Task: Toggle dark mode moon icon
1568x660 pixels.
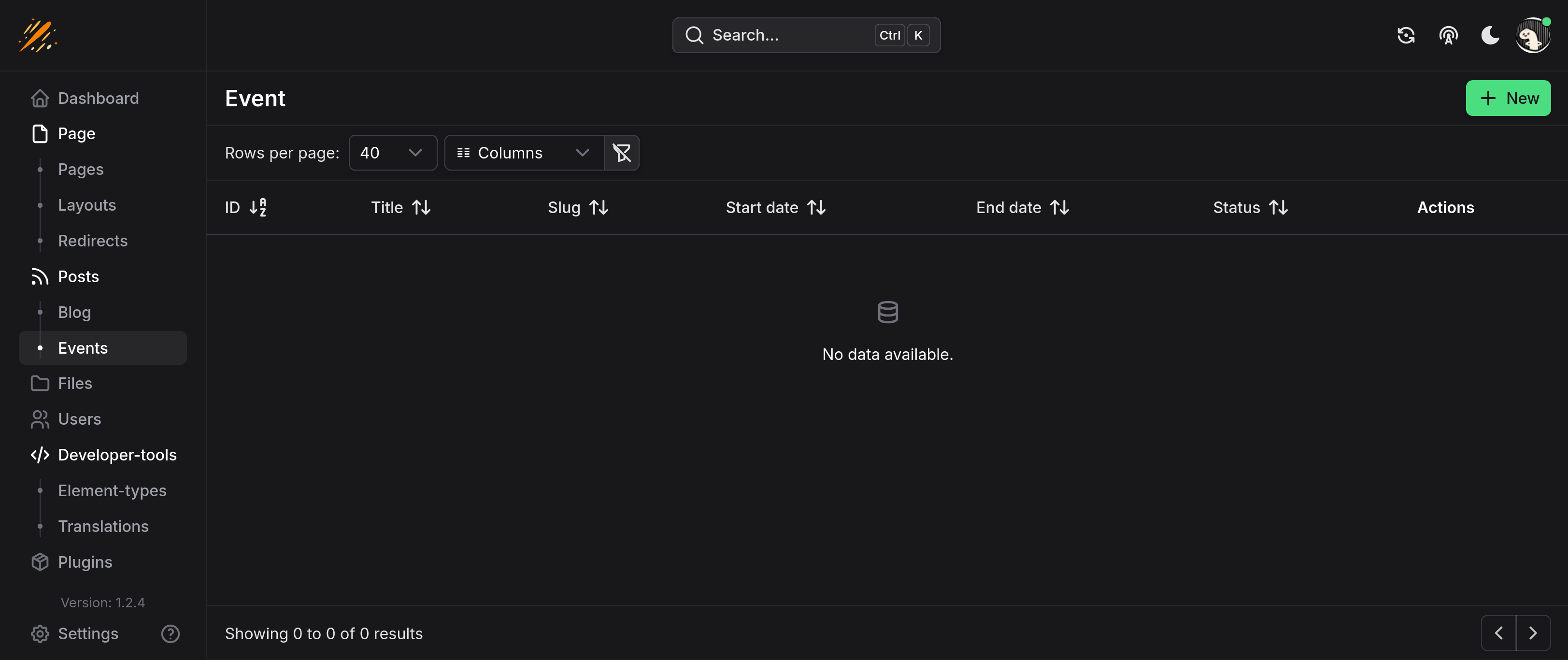Action: (1489, 35)
